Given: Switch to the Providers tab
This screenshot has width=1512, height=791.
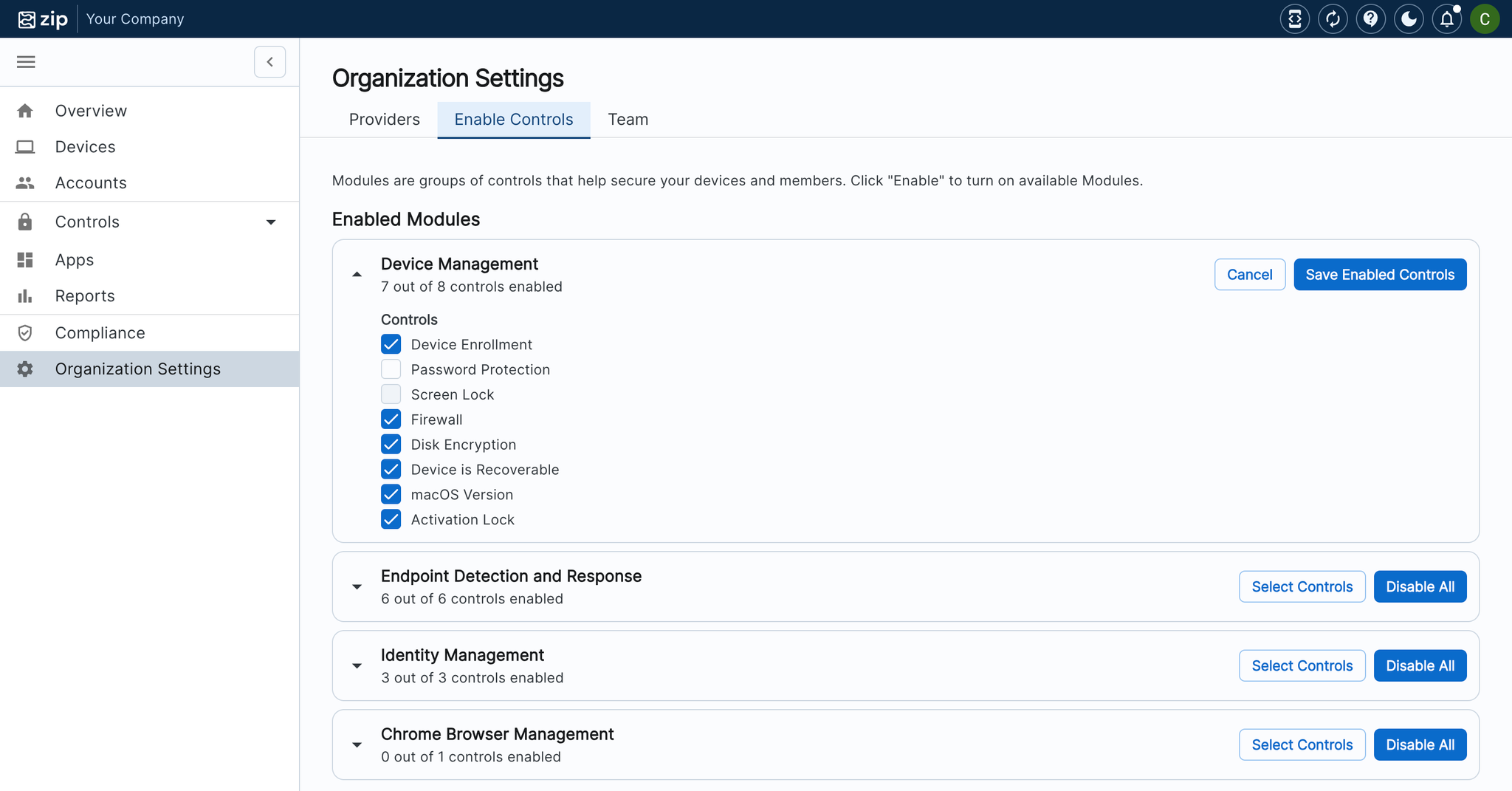Looking at the screenshot, I should pos(384,120).
